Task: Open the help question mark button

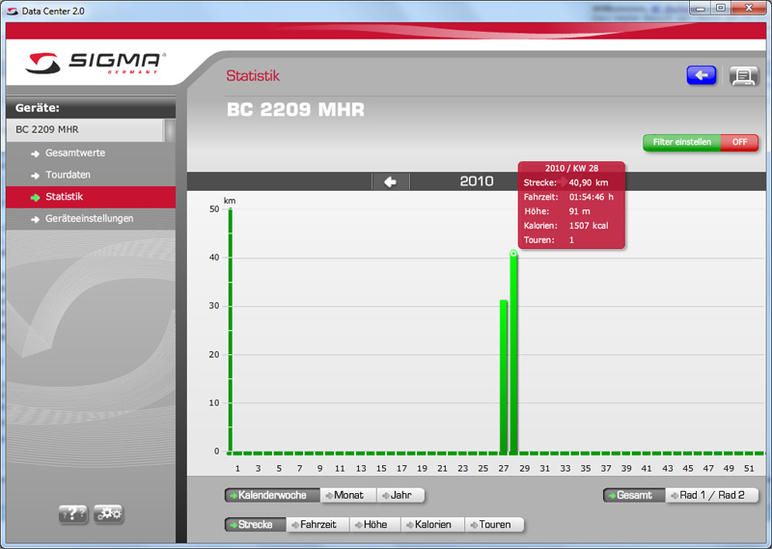Action: (x=73, y=515)
